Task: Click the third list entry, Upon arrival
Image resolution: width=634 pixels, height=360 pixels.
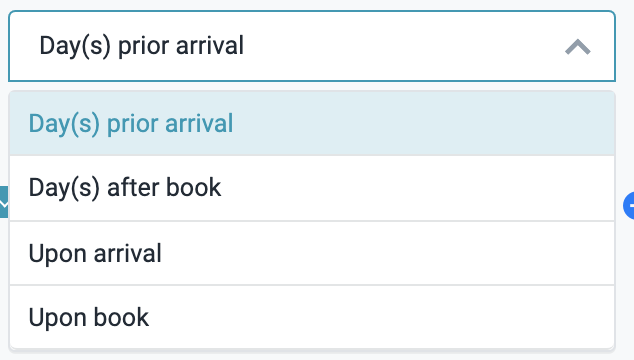Action: [312, 253]
